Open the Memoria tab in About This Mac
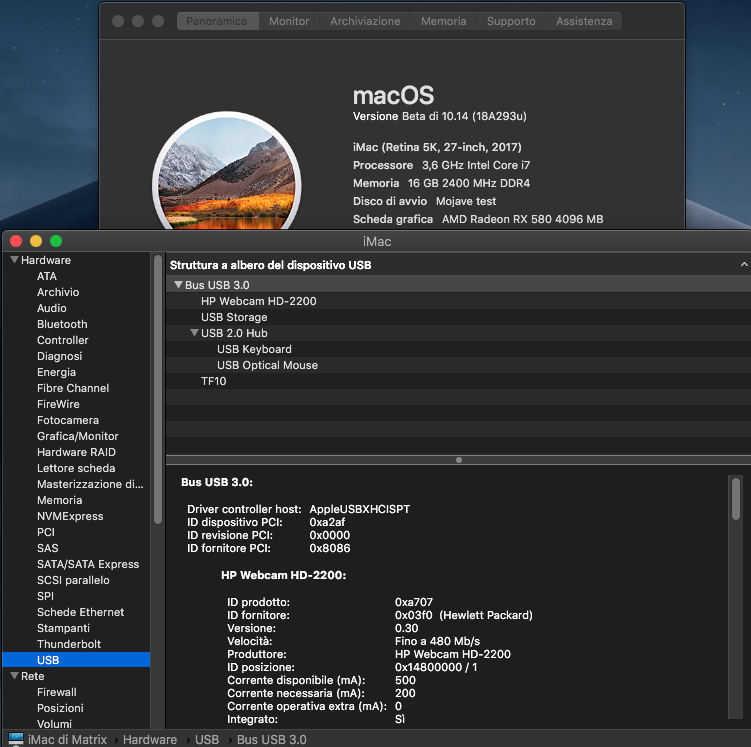Viewport: 751px width, 747px height. (444, 21)
